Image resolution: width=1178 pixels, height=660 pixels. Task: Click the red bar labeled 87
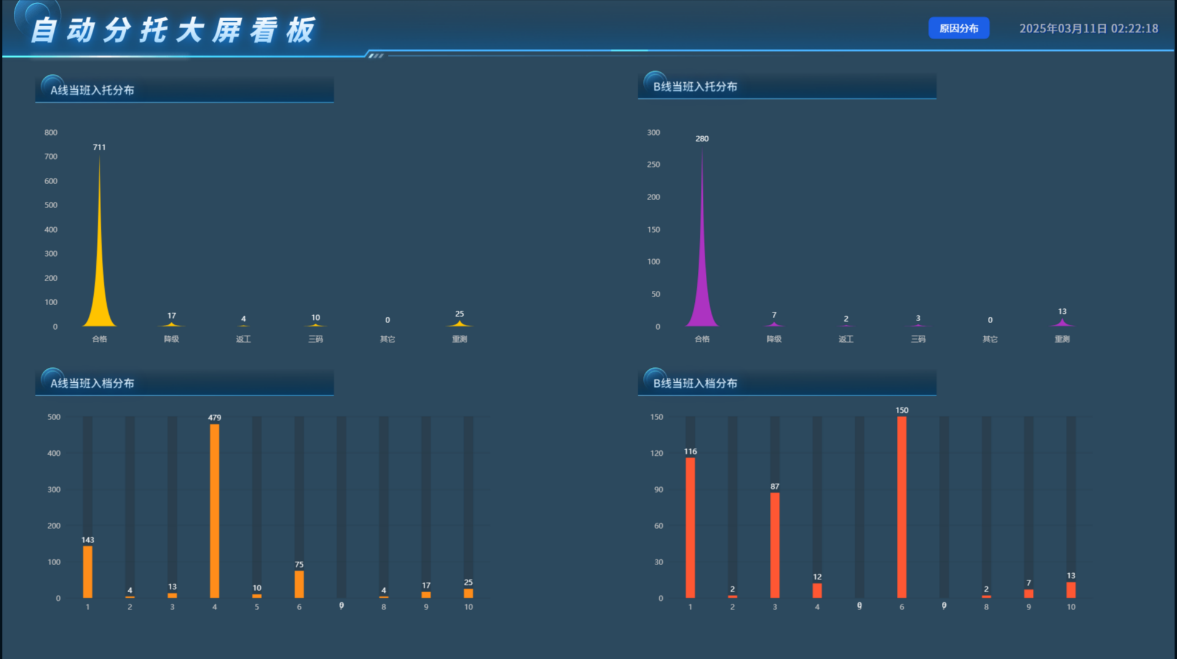[x=775, y=546]
